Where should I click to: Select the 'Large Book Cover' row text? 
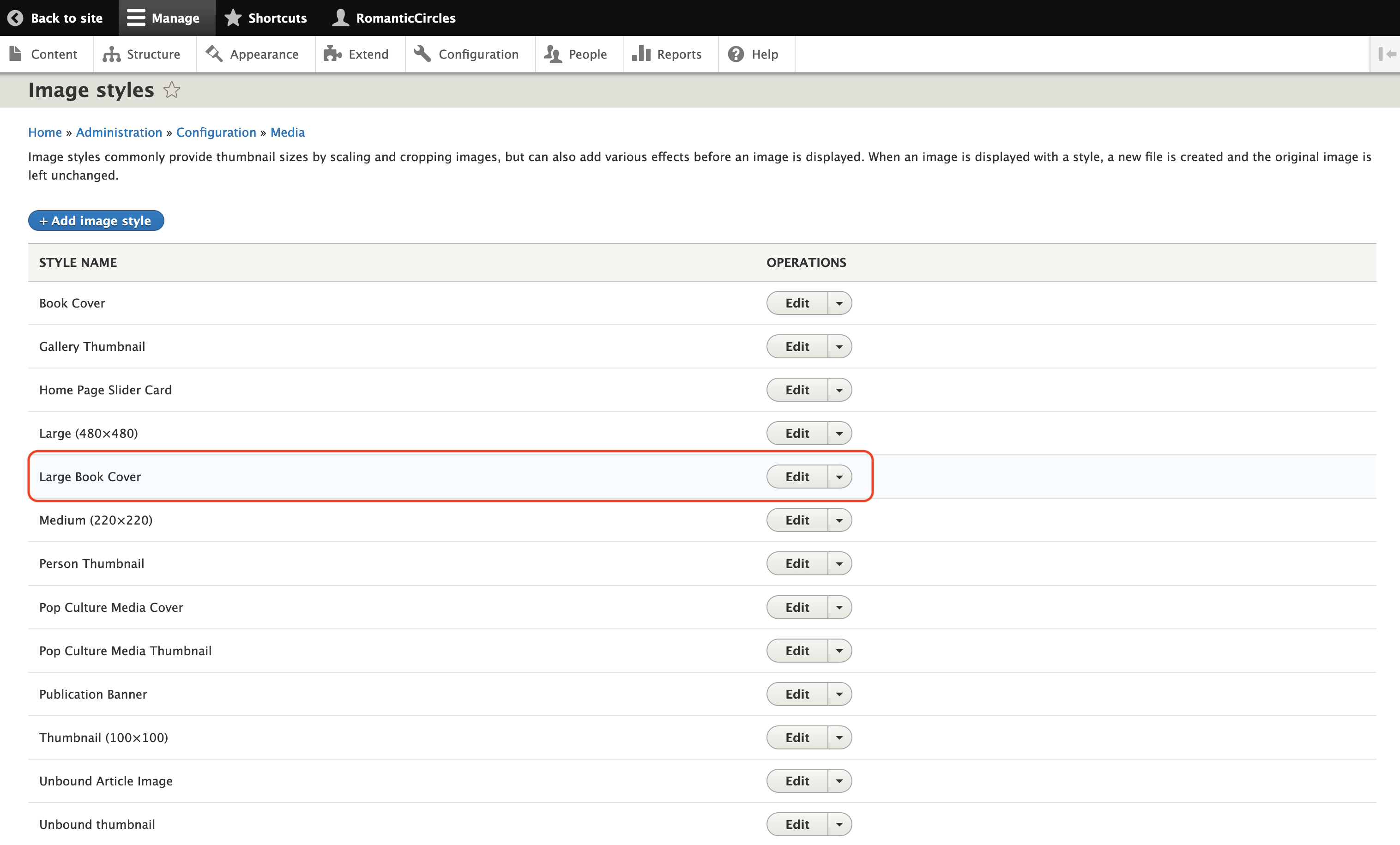(x=90, y=477)
